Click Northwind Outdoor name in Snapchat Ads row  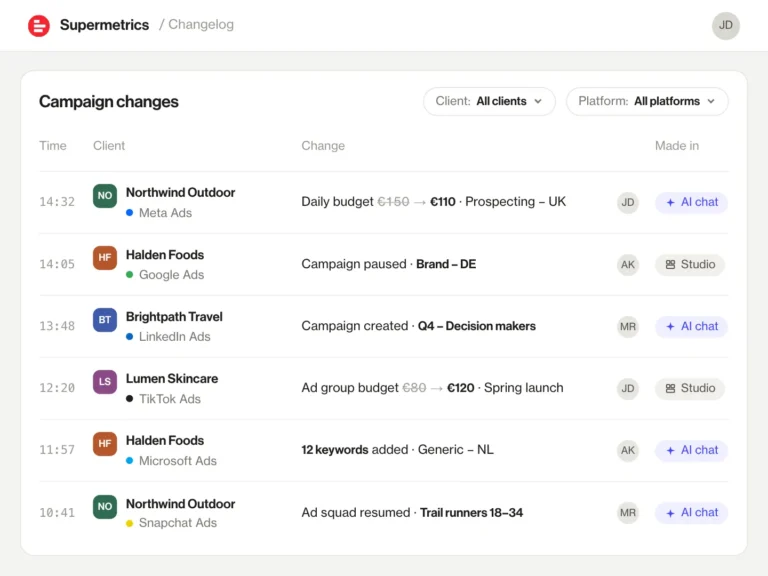click(x=180, y=504)
